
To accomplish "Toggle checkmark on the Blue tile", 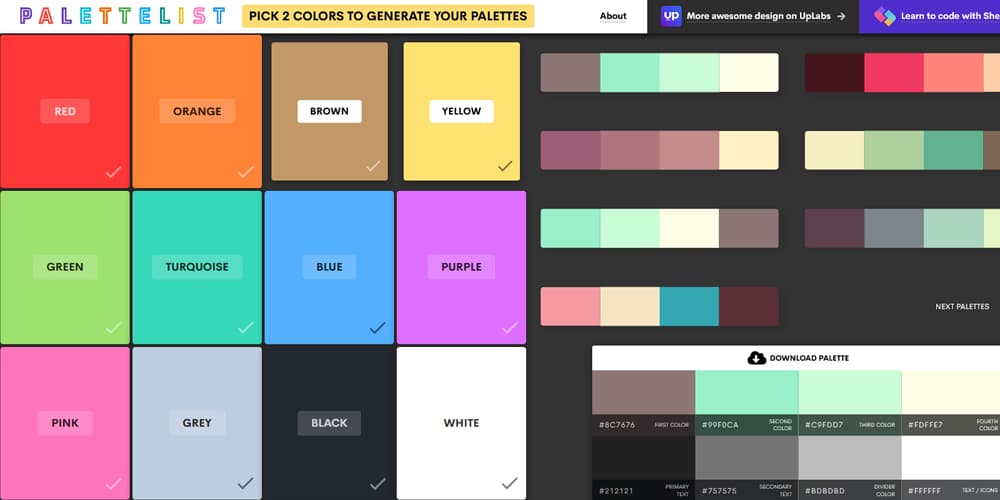I will pyautogui.click(x=377, y=327).
